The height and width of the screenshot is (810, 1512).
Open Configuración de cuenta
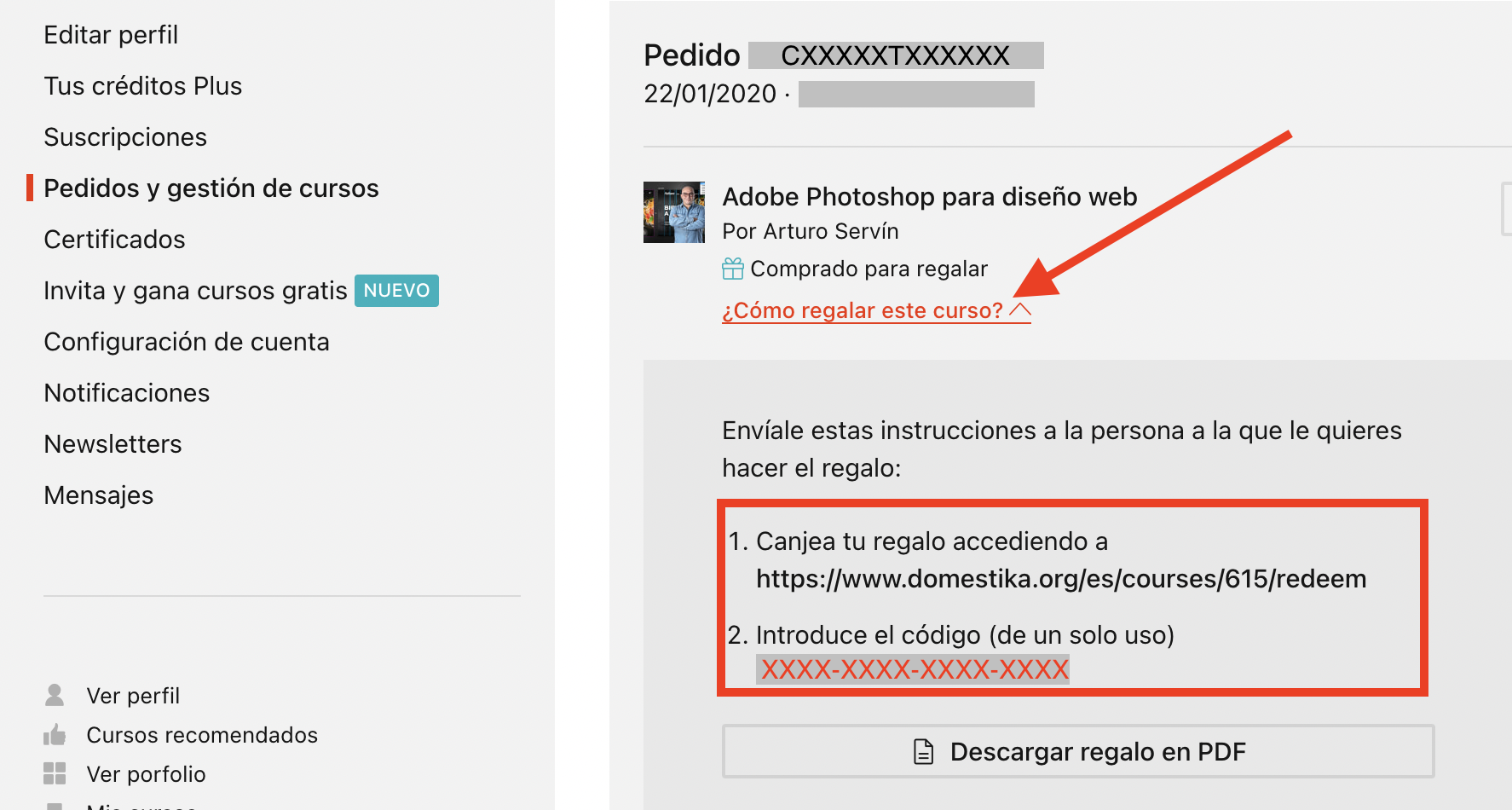[187, 342]
